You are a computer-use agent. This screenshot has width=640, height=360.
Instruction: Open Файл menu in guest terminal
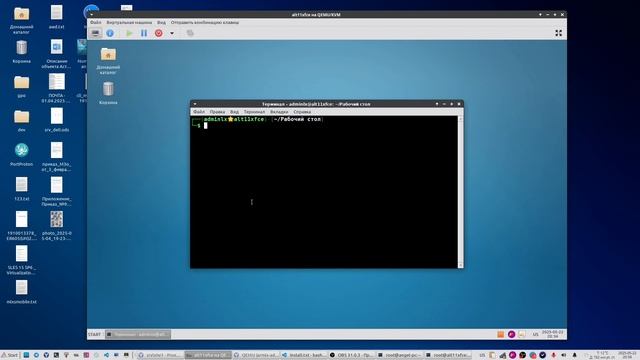tap(199, 112)
